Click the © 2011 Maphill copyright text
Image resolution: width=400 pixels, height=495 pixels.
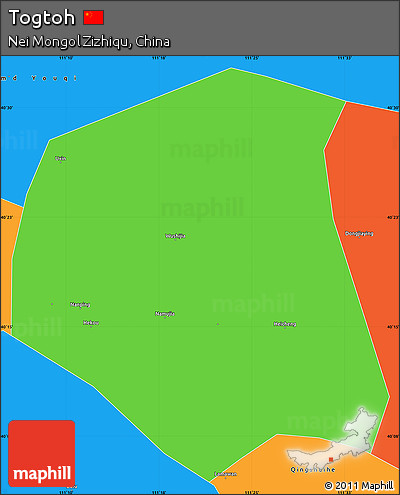pos(359,485)
